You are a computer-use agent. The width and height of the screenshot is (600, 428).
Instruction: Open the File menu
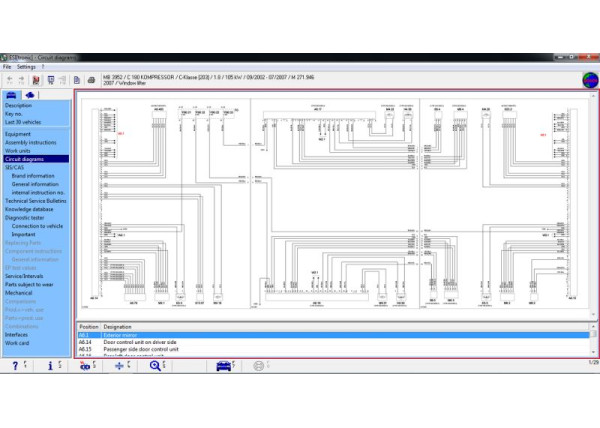pos(8,66)
